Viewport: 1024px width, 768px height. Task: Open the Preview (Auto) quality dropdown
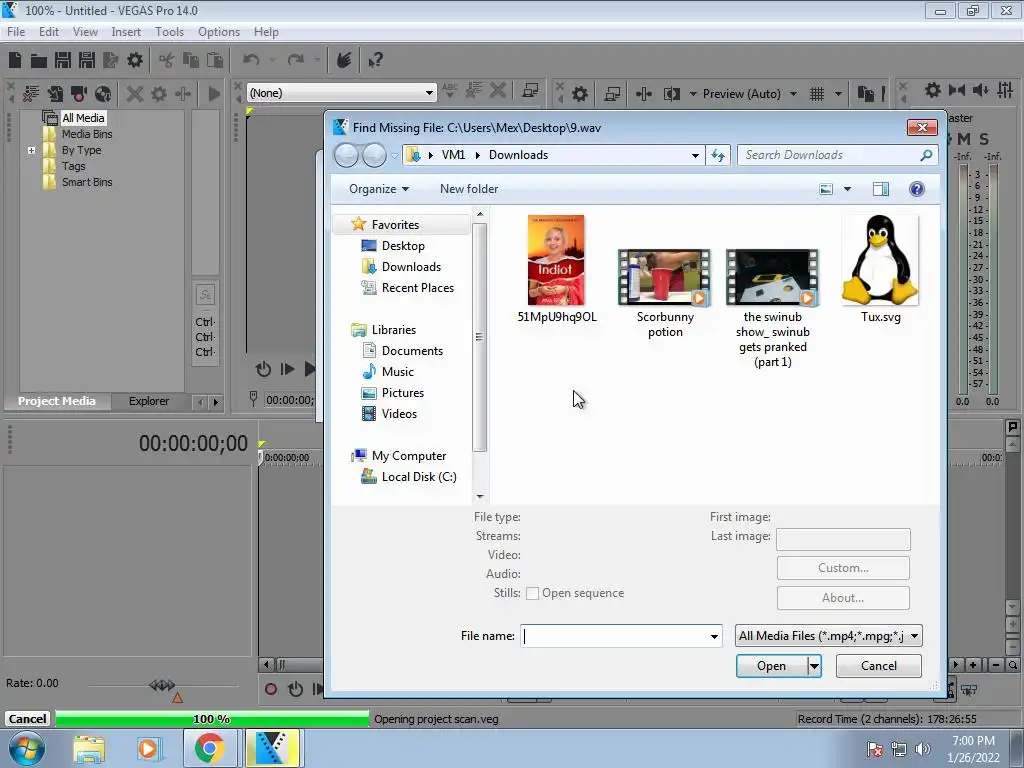pos(793,94)
